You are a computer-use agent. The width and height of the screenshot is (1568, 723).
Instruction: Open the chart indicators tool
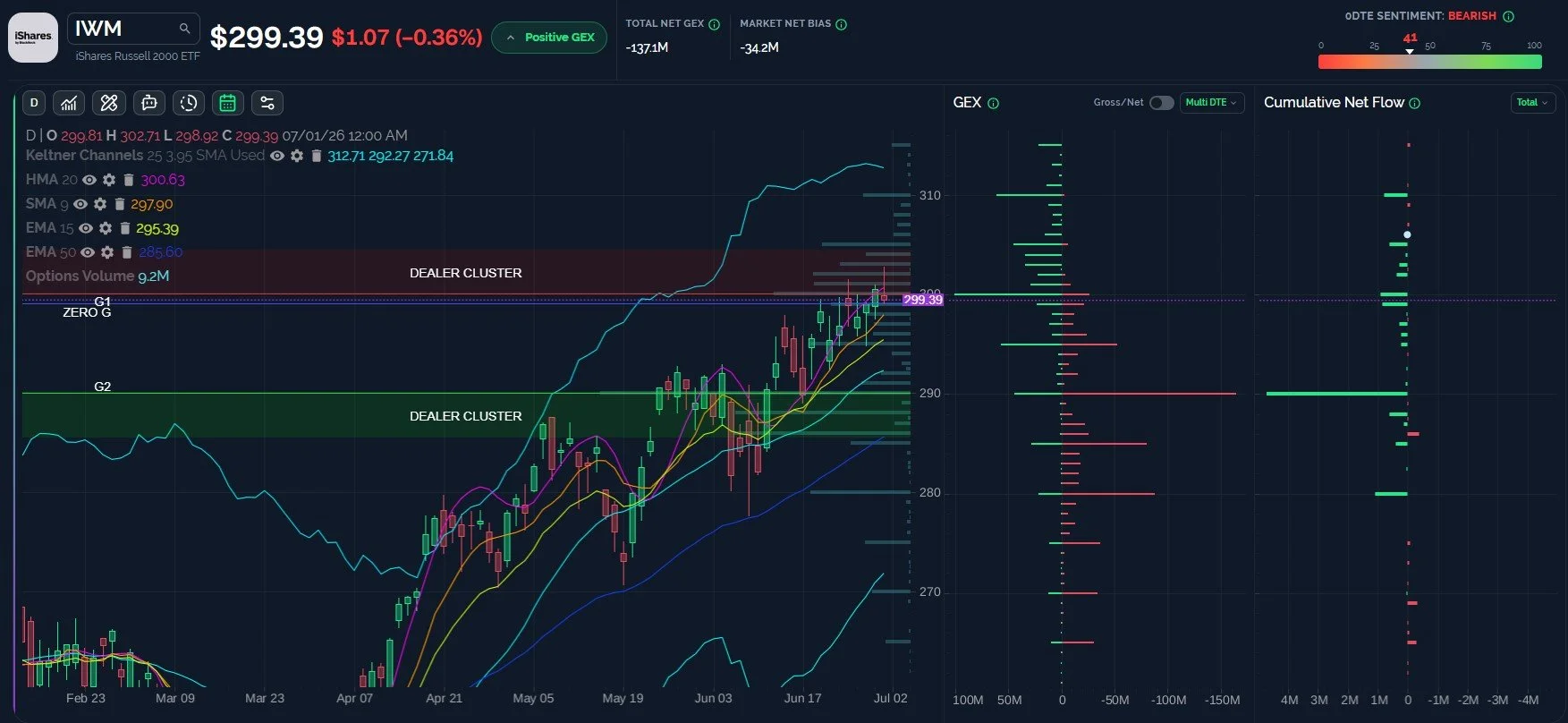pyautogui.click(x=69, y=103)
